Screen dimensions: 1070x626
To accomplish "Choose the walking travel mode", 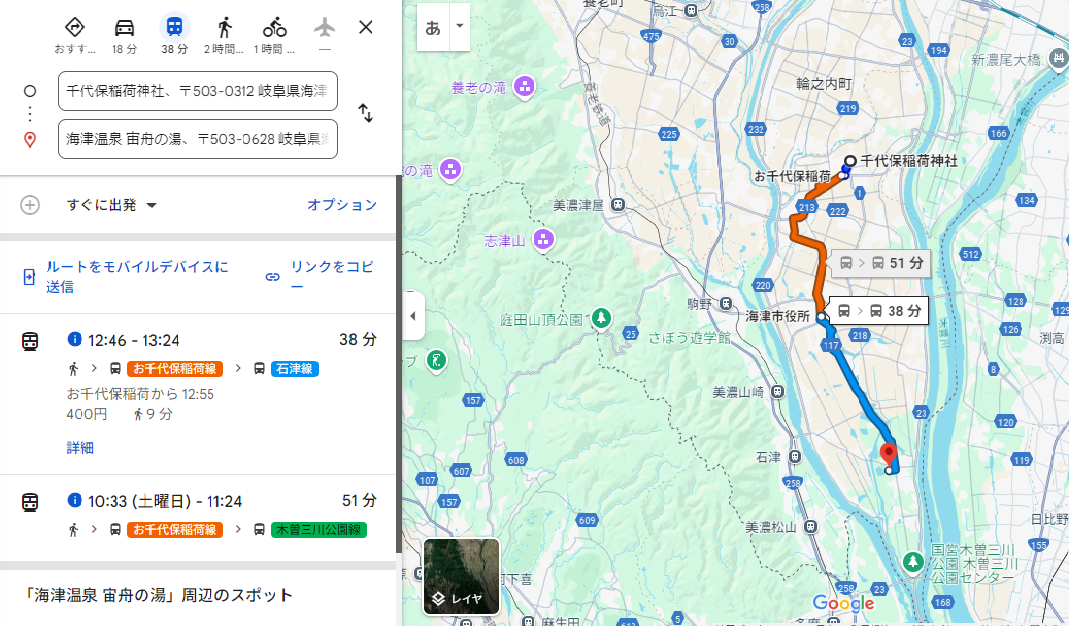I will [x=225, y=28].
